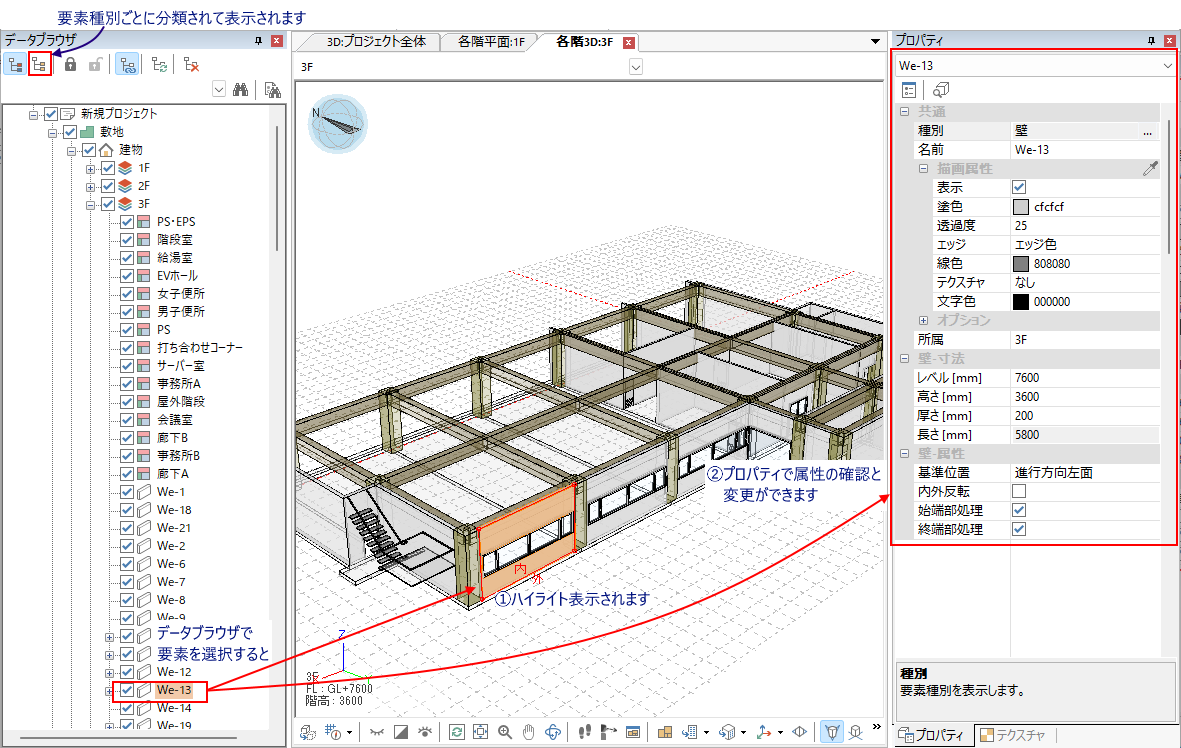Click the tree delete icon with red X
Viewport: 1181px width, 748px height.
pos(192,65)
